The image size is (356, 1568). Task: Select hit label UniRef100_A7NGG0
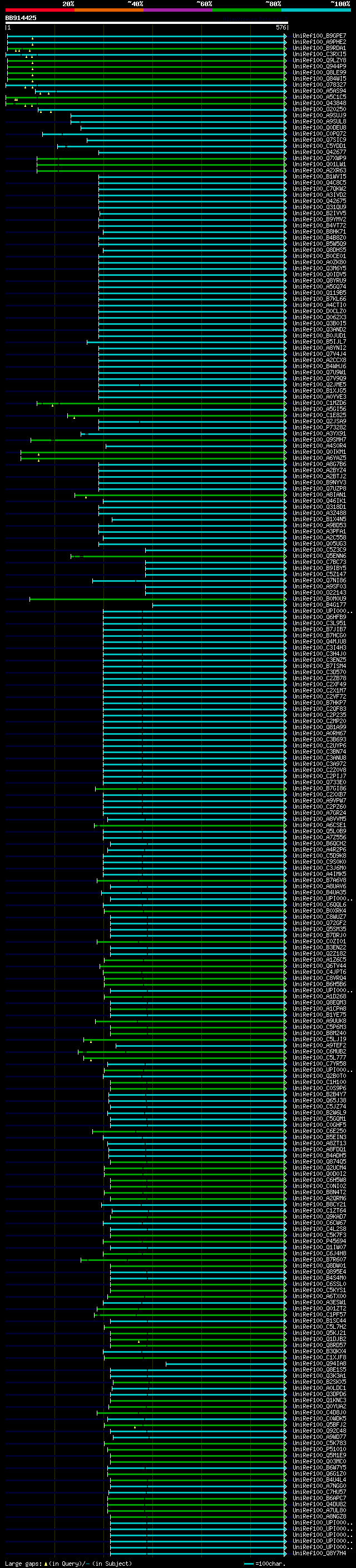point(319,1486)
